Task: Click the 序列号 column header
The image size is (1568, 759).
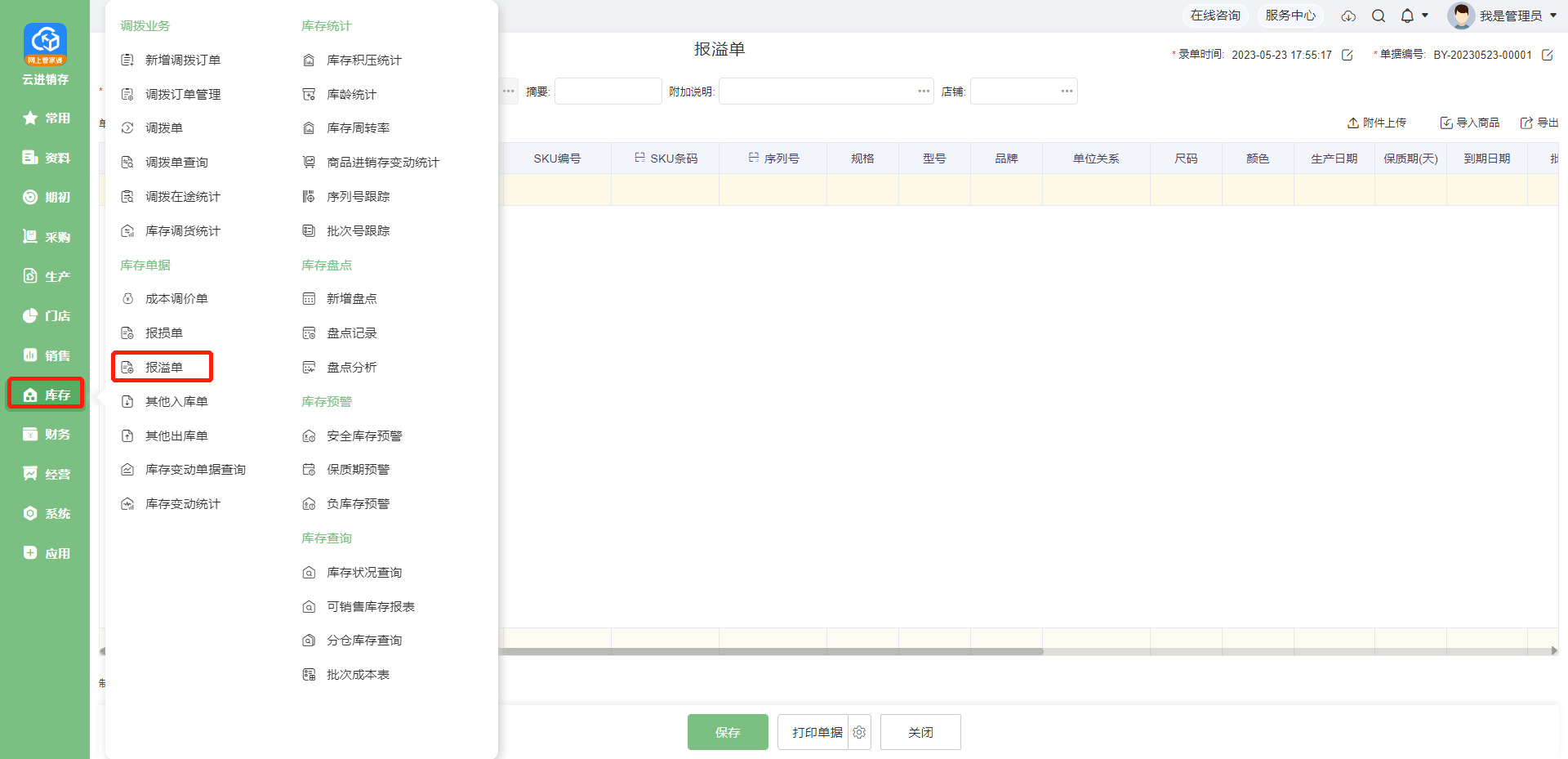Action: [773, 158]
